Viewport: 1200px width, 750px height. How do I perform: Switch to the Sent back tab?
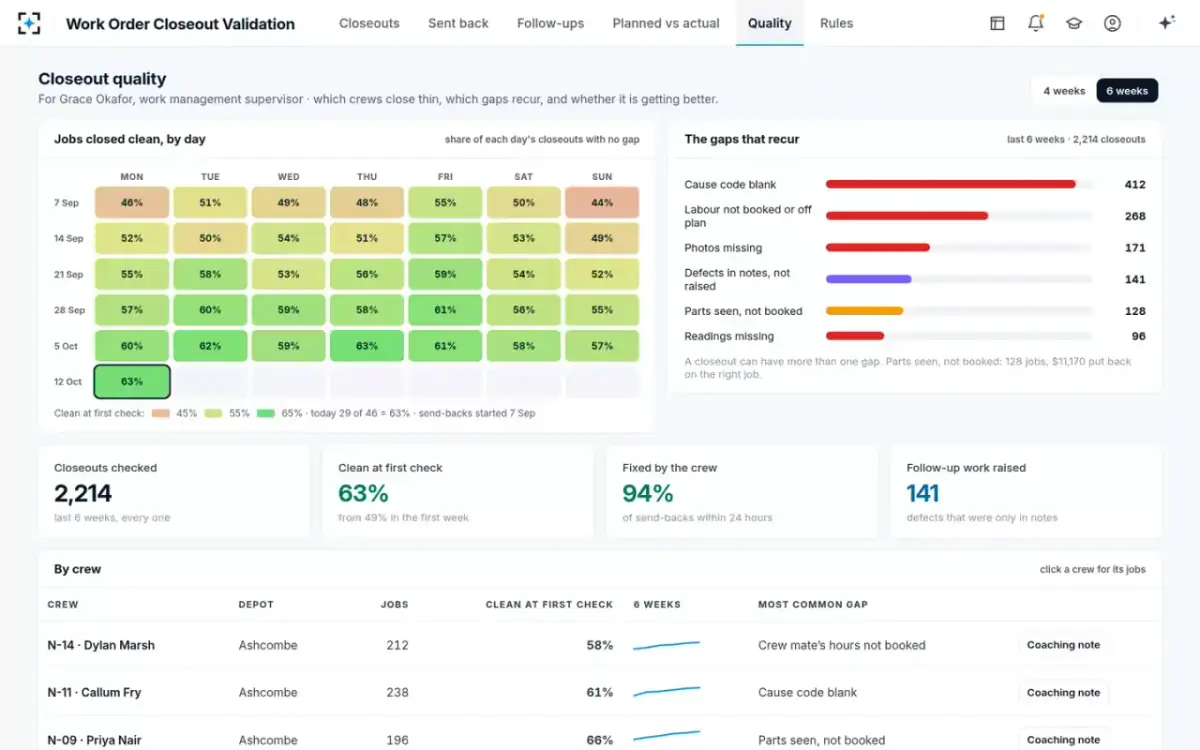458,23
